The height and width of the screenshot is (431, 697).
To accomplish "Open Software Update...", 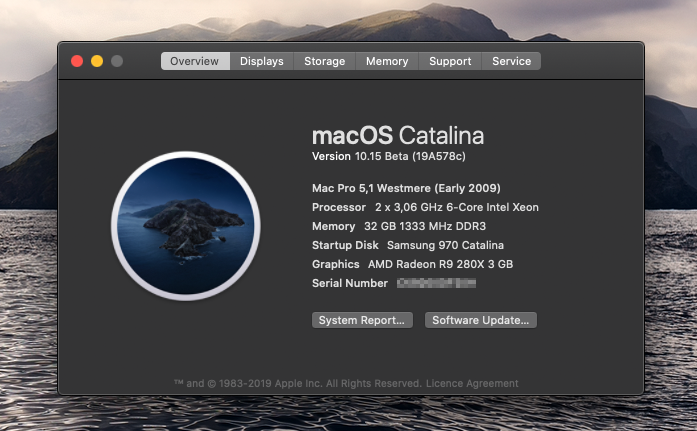I will click(x=481, y=320).
